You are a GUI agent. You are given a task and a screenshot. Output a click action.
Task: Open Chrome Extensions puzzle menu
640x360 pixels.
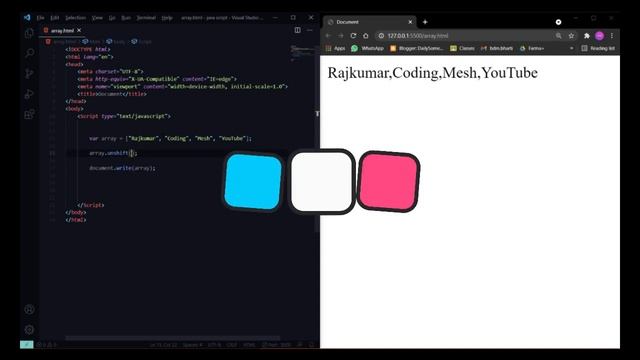(587, 36)
